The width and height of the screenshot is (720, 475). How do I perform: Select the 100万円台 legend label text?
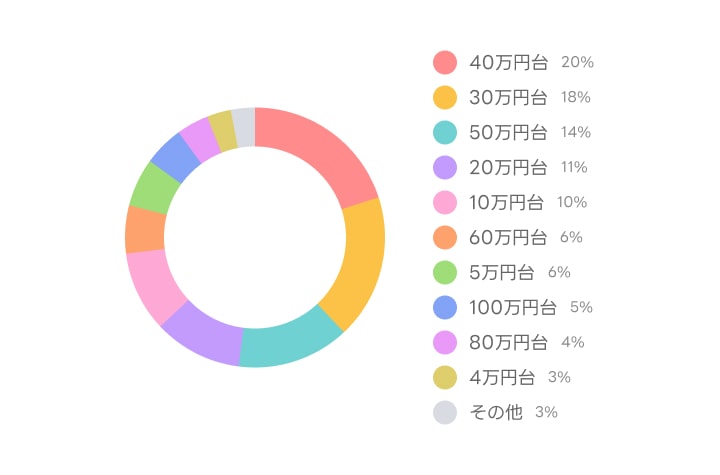click(513, 307)
